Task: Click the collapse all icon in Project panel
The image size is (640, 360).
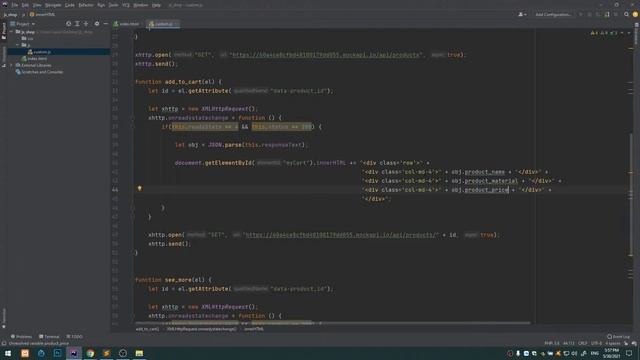Action: click(x=86, y=24)
